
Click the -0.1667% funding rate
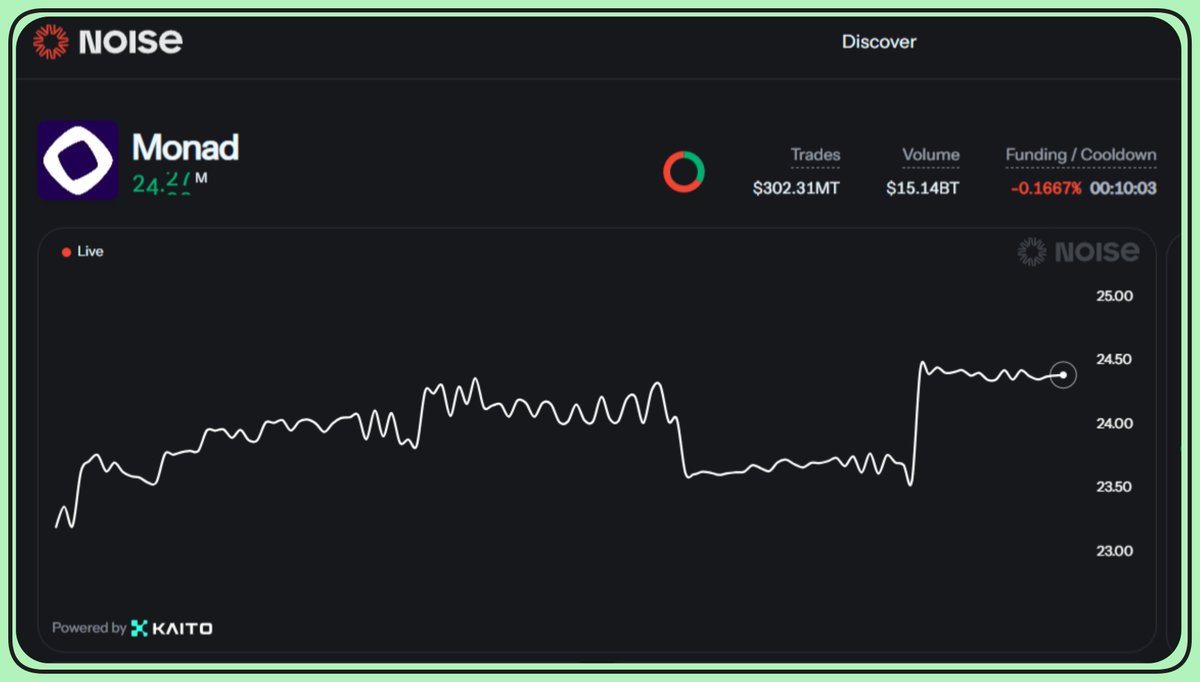pyautogui.click(x=1044, y=187)
